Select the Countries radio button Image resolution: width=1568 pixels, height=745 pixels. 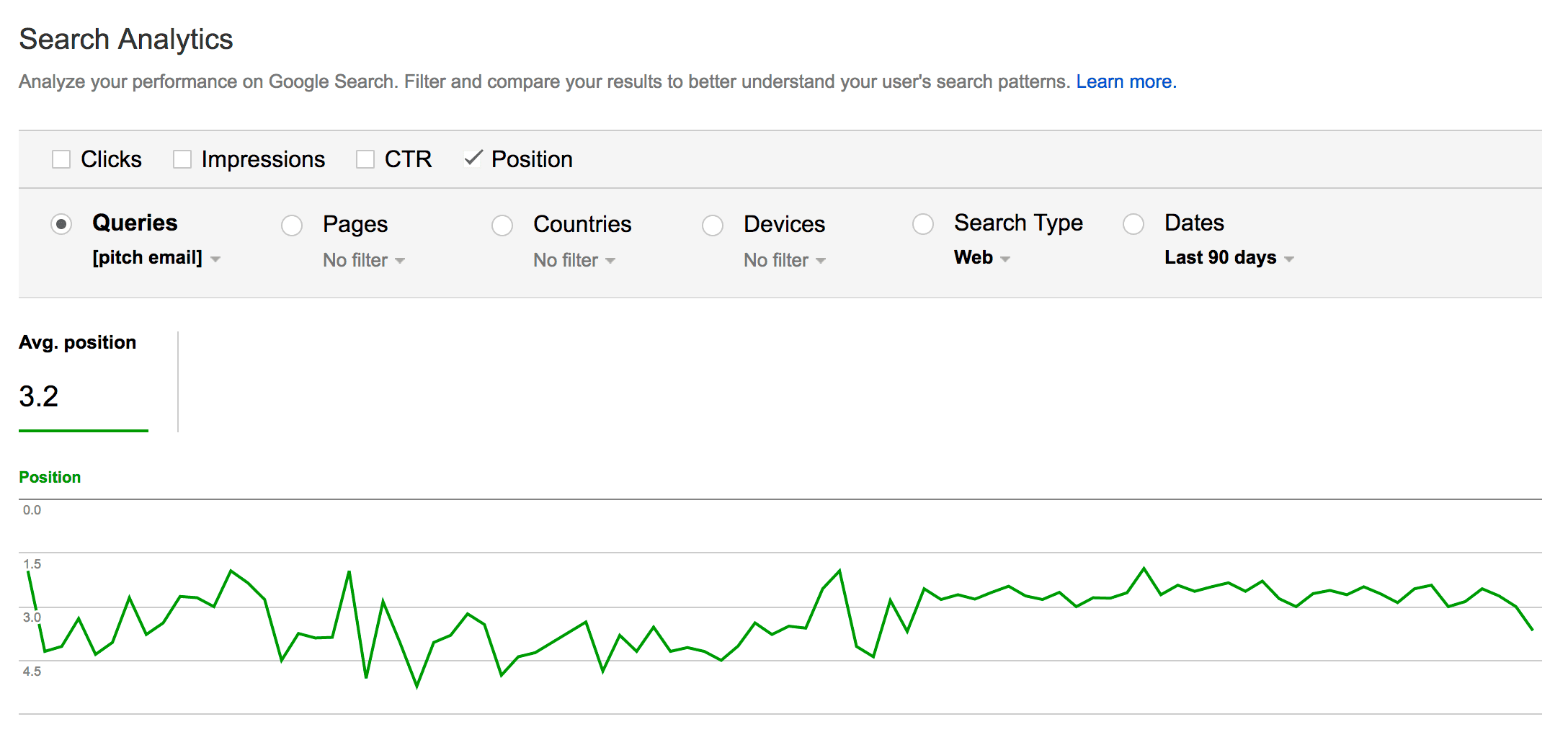pyautogui.click(x=502, y=225)
